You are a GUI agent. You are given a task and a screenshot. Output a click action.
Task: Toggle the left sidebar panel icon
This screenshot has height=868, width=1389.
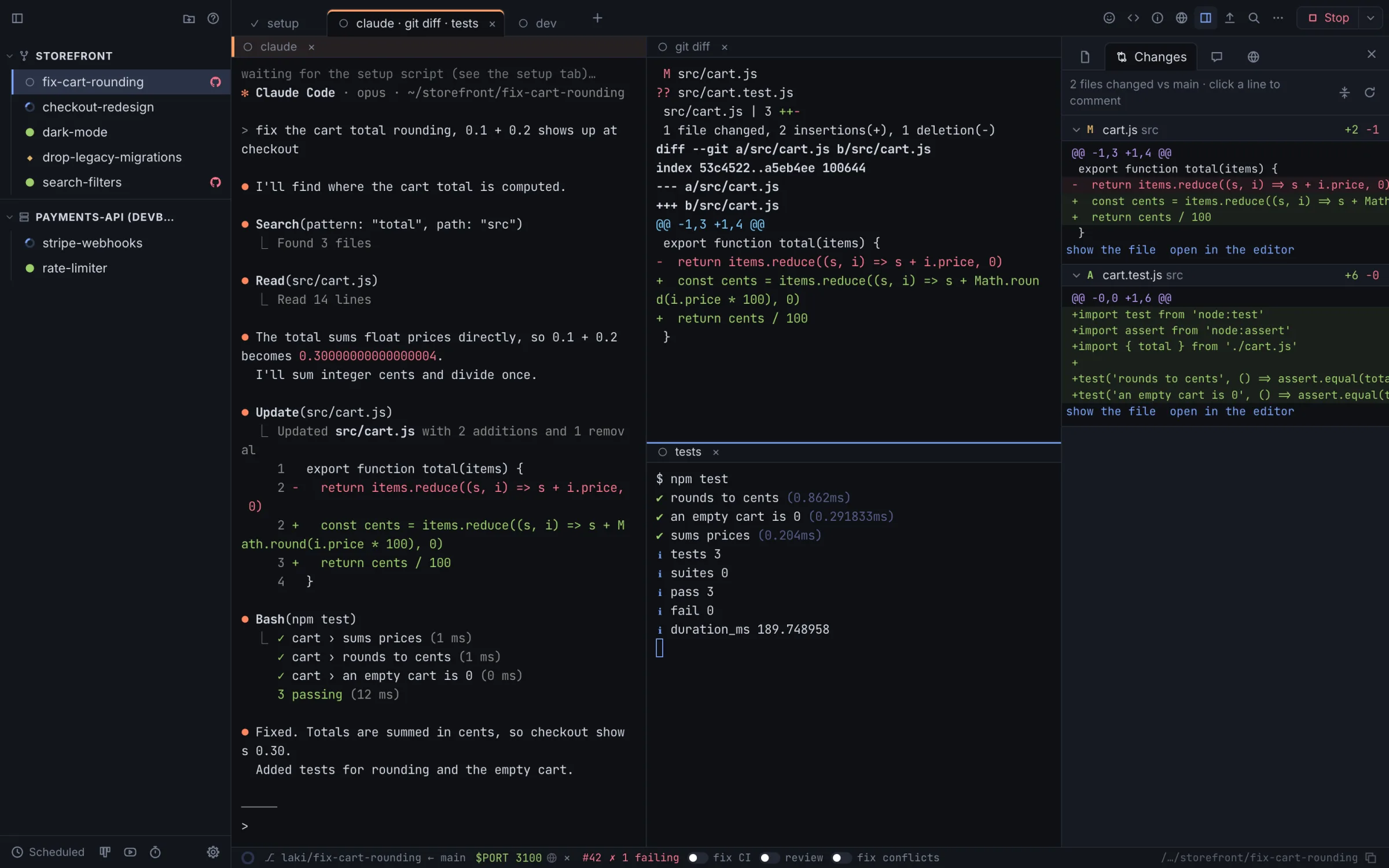17,19
